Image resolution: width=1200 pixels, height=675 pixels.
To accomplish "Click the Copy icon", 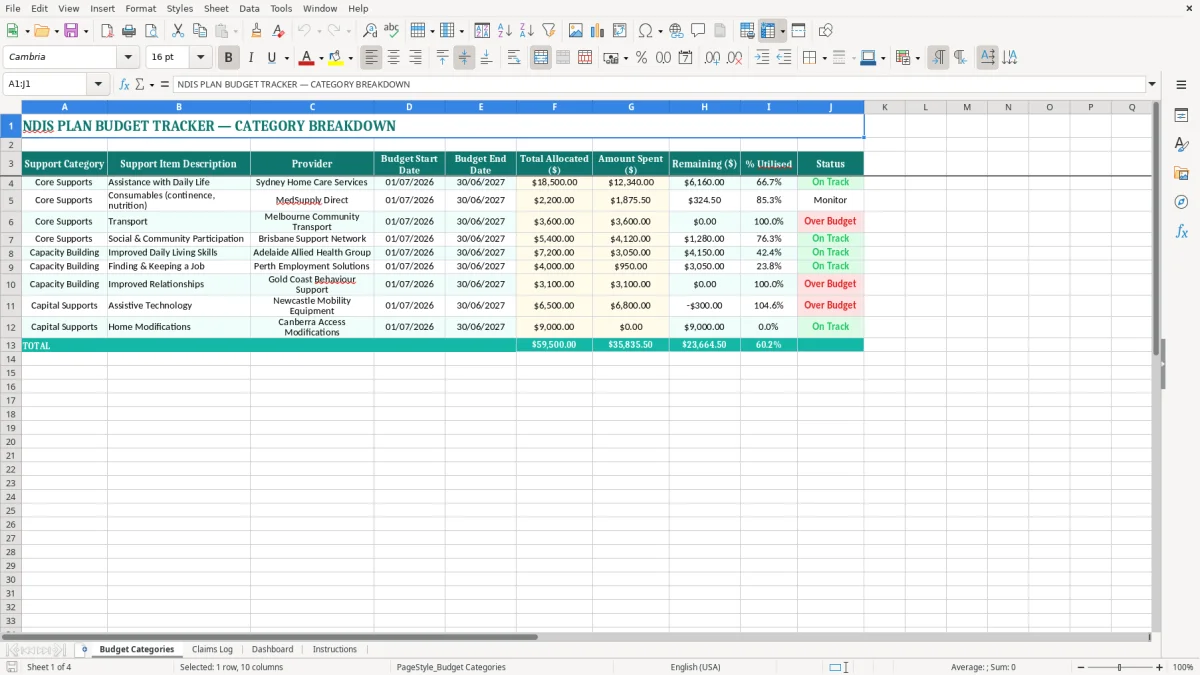I will tap(200, 31).
